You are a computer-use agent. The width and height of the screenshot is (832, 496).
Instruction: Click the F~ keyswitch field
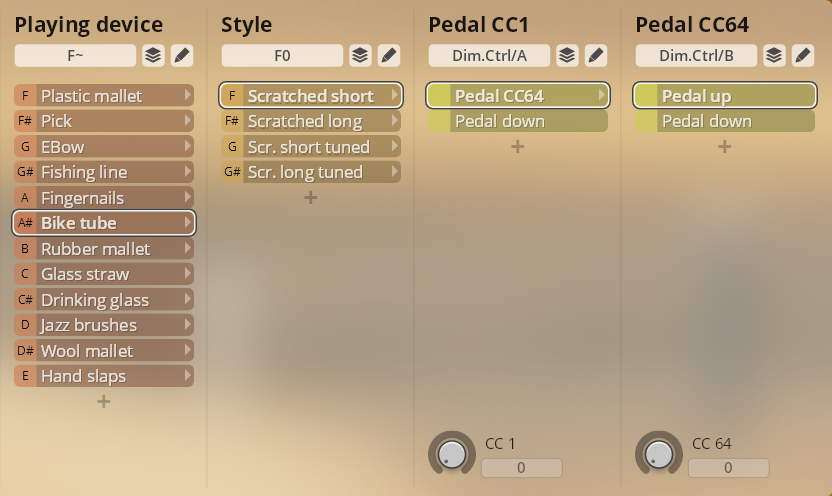pyautogui.click(x=75, y=56)
